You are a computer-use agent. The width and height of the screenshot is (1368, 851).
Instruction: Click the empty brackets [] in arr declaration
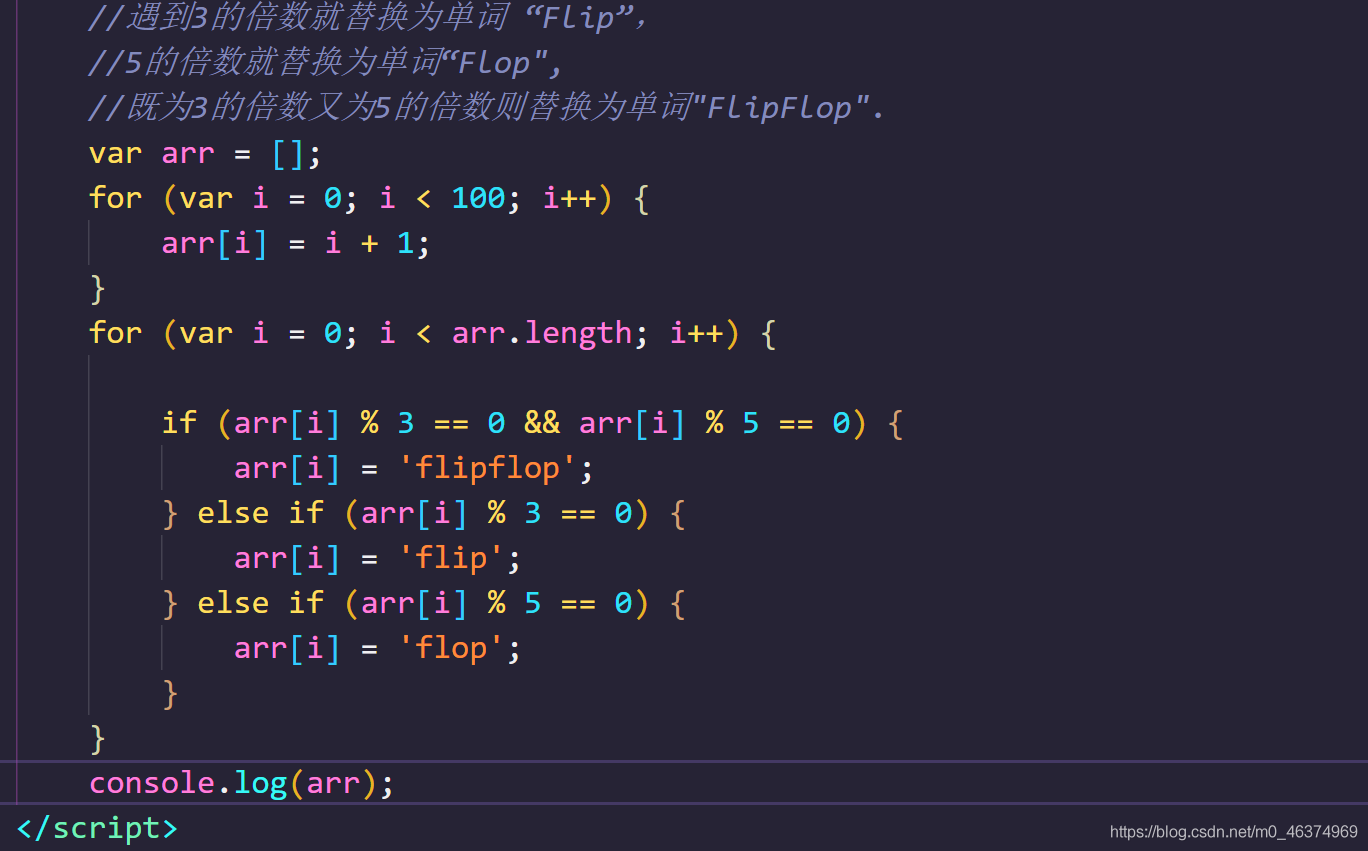click(x=288, y=153)
